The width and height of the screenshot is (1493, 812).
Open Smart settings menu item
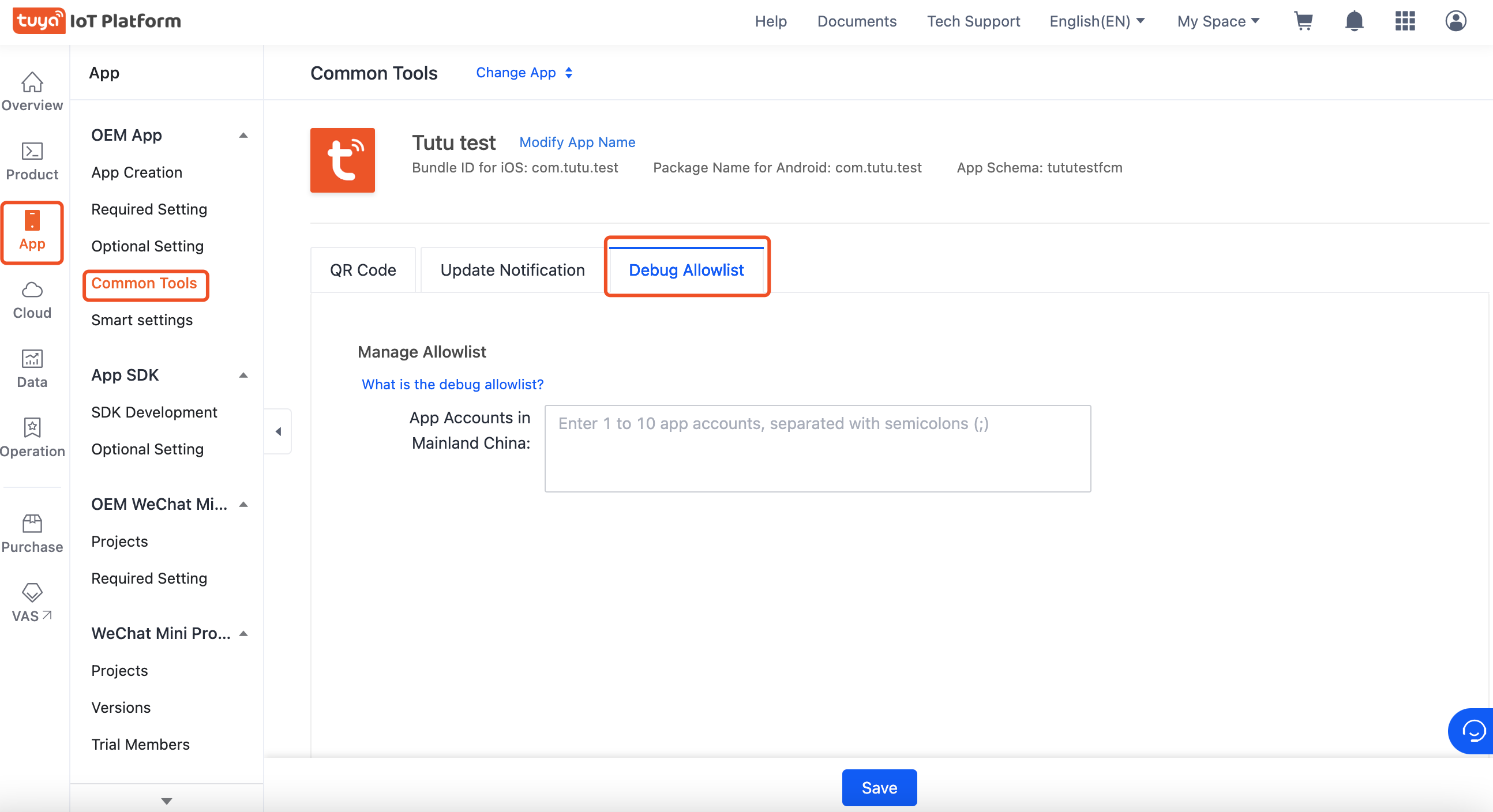pyautogui.click(x=142, y=320)
